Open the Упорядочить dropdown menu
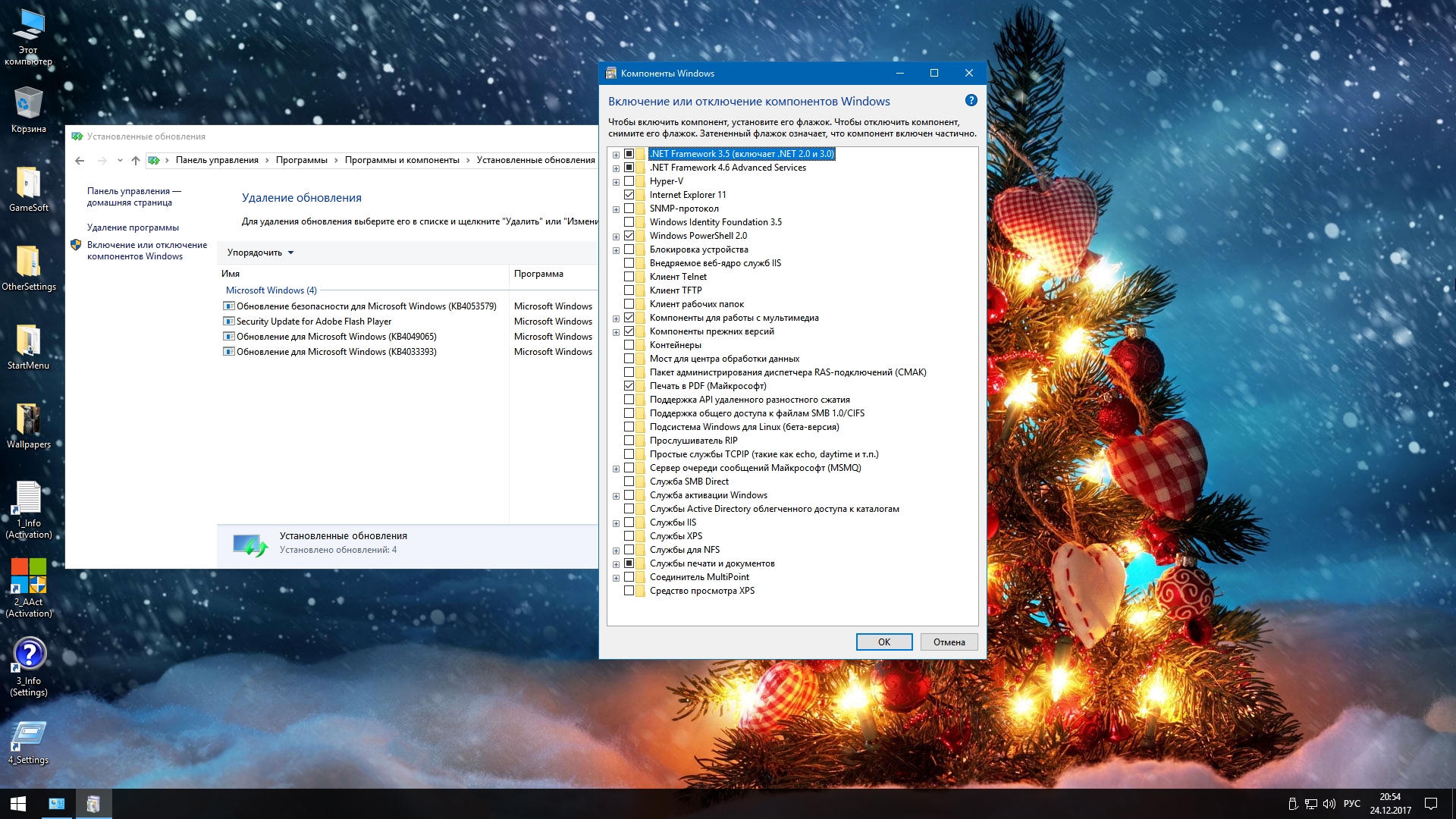This screenshot has width=1456, height=819. tap(260, 253)
